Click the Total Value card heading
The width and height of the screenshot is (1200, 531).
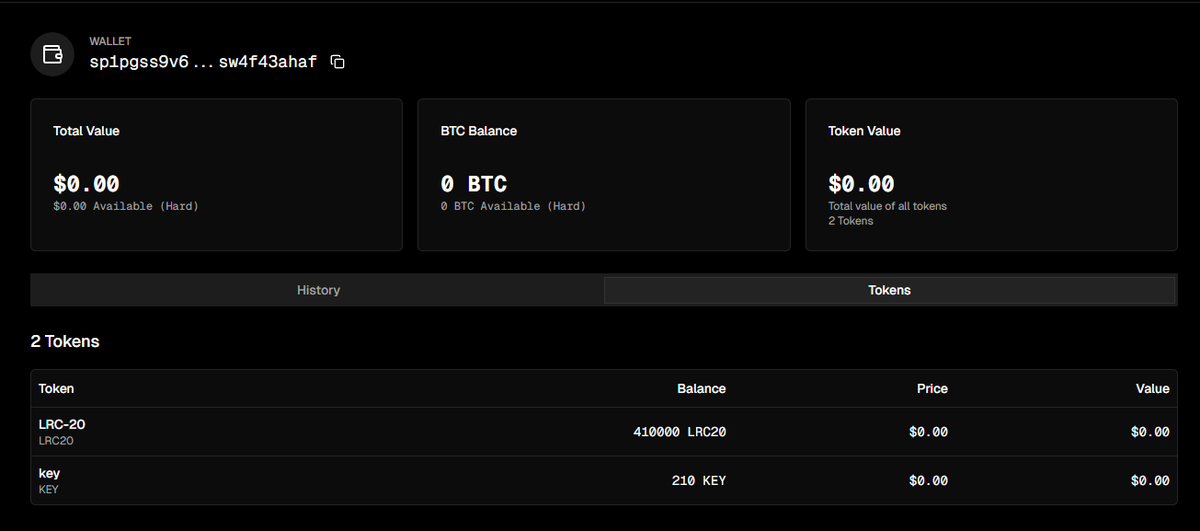point(86,131)
